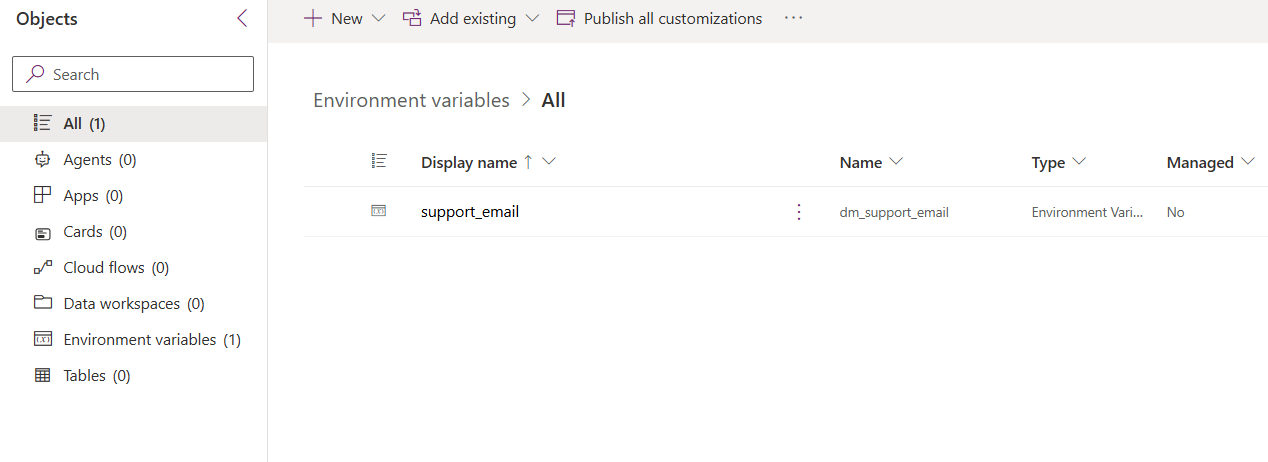
Task: Open more actions for support_email row
Action: point(798,212)
